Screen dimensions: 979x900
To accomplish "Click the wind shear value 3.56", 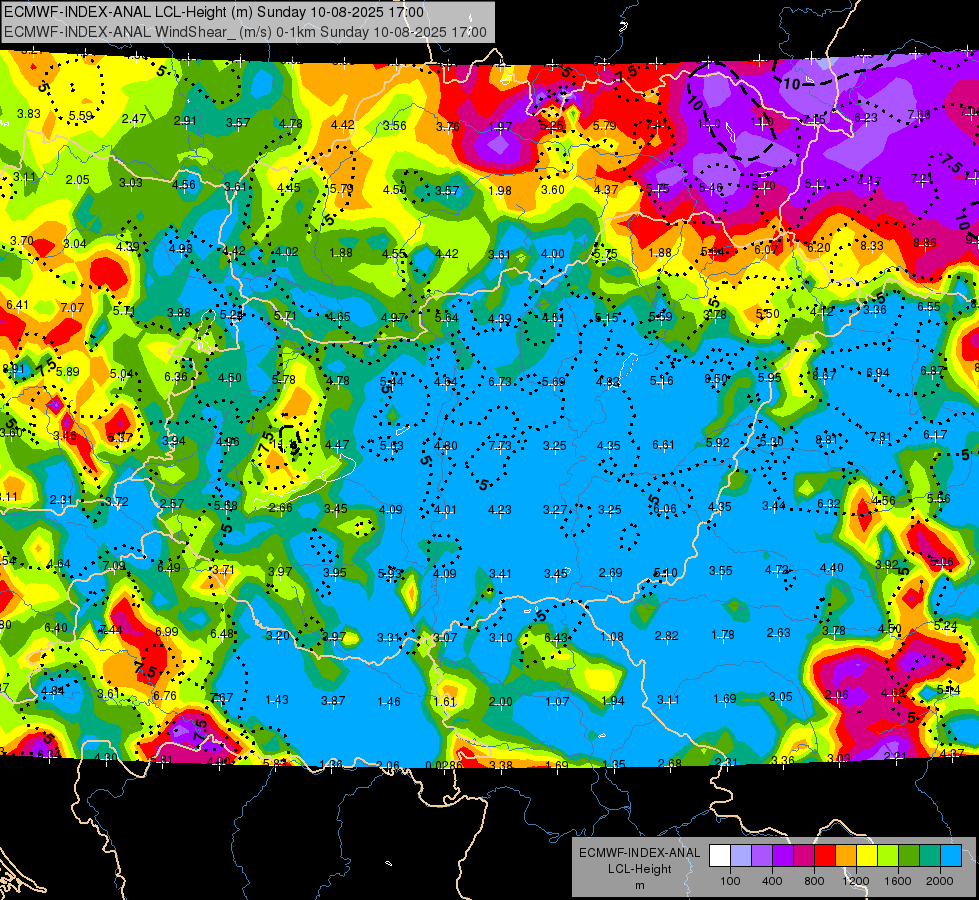I will tap(395, 126).
